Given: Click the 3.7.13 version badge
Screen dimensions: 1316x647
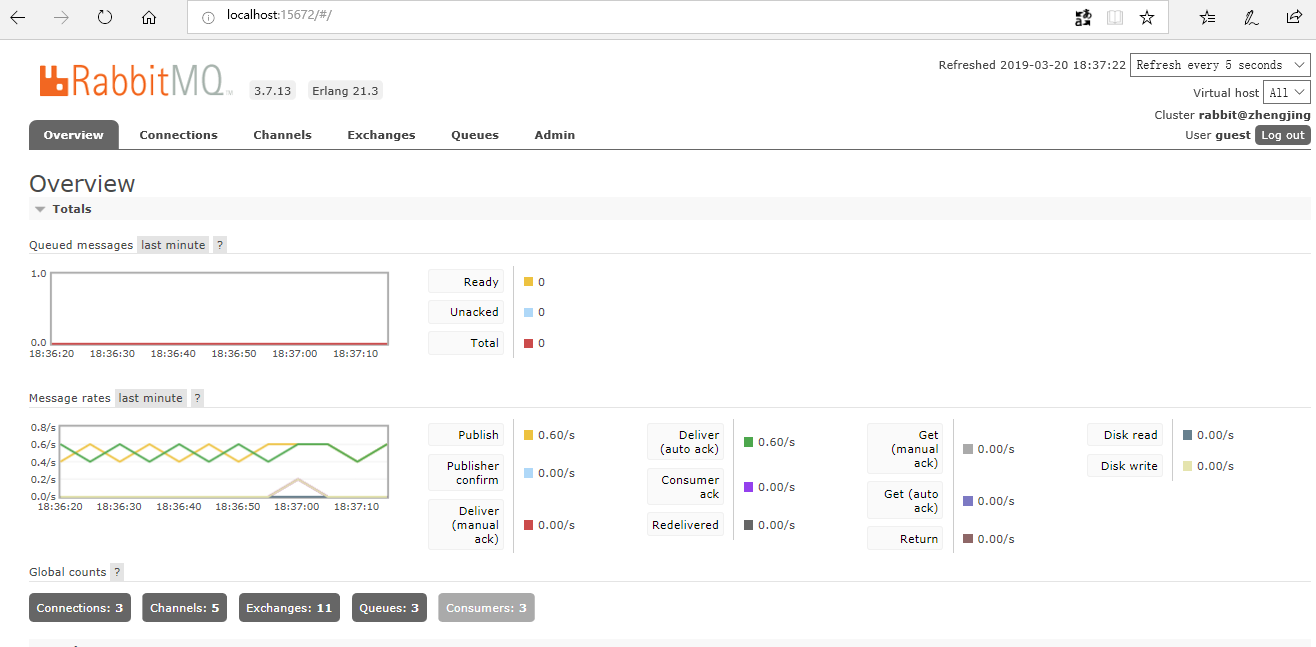Looking at the screenshot, I should (x=272, y=90).
